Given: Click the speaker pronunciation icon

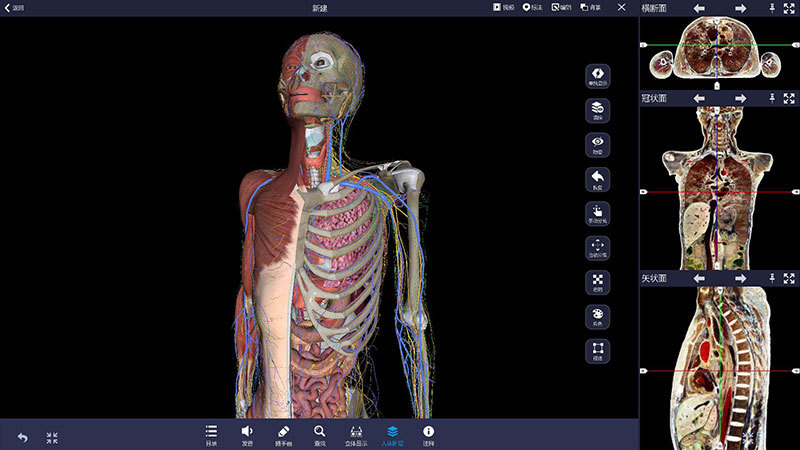Looking at the screenshot, I should pyautogui.click(x=247, y=436).
